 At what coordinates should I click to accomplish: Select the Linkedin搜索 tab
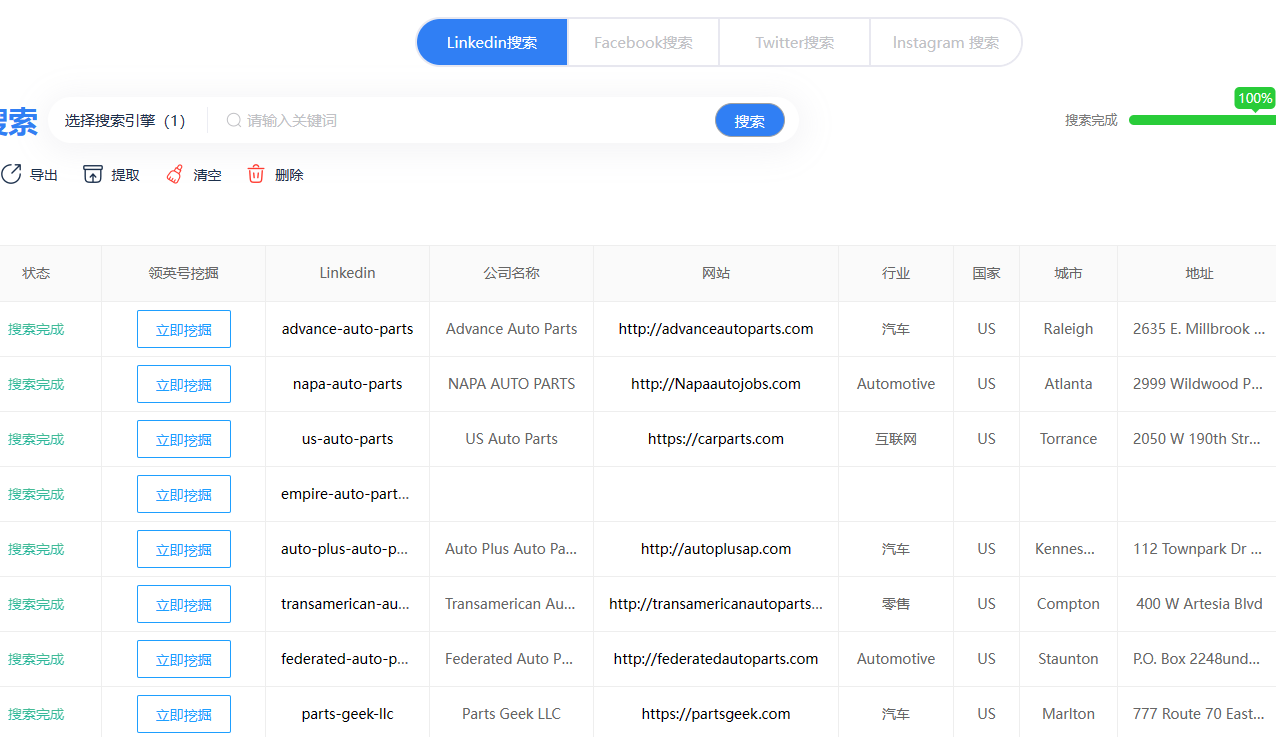click(x=492, y=42)
